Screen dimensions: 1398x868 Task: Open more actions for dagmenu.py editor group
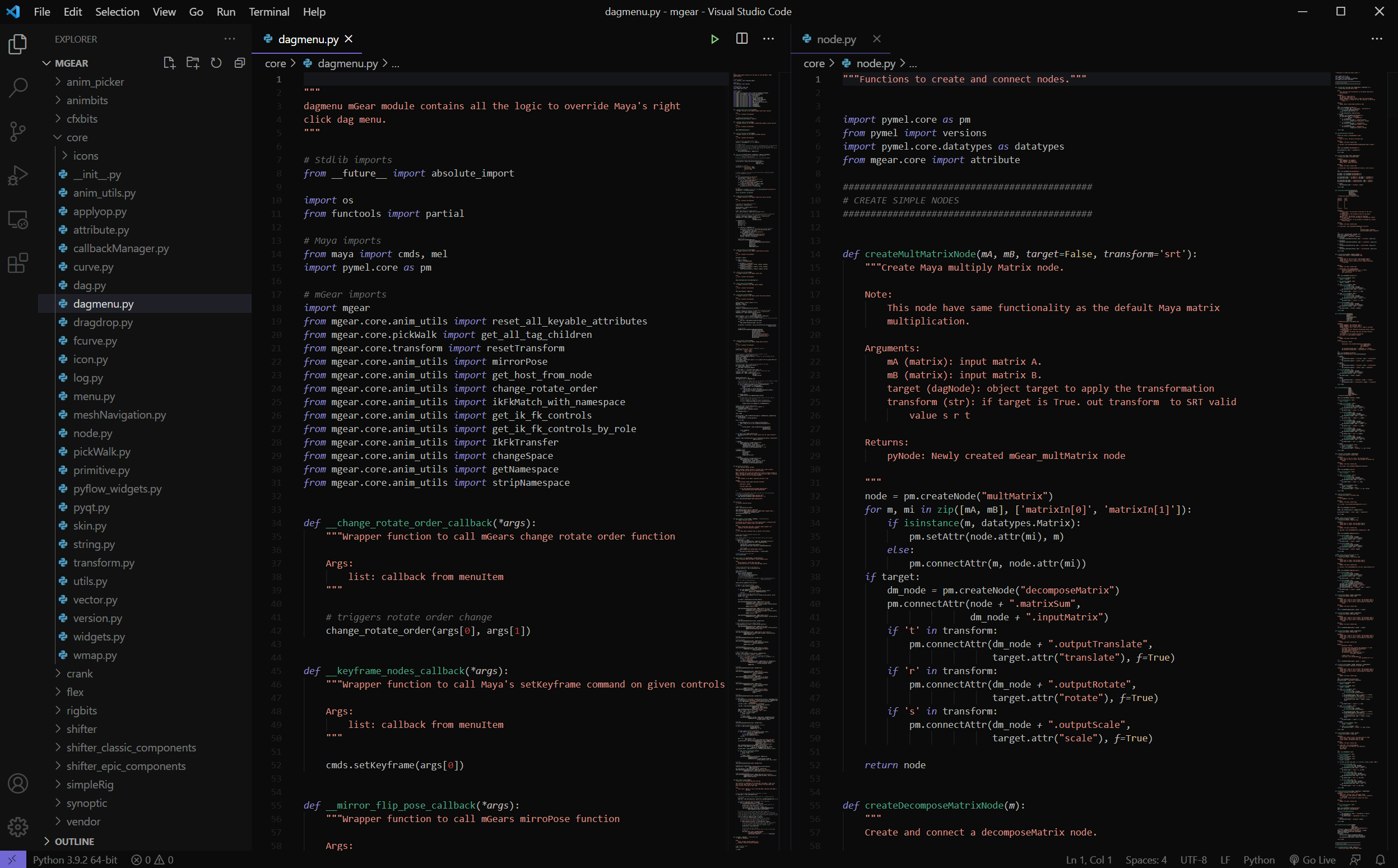pyautogui.click(x=768, y=39)
